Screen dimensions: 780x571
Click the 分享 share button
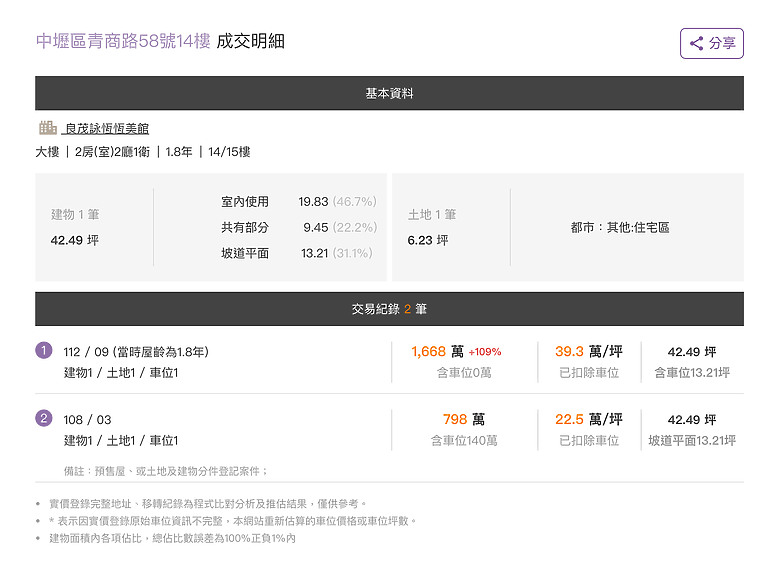712,43
